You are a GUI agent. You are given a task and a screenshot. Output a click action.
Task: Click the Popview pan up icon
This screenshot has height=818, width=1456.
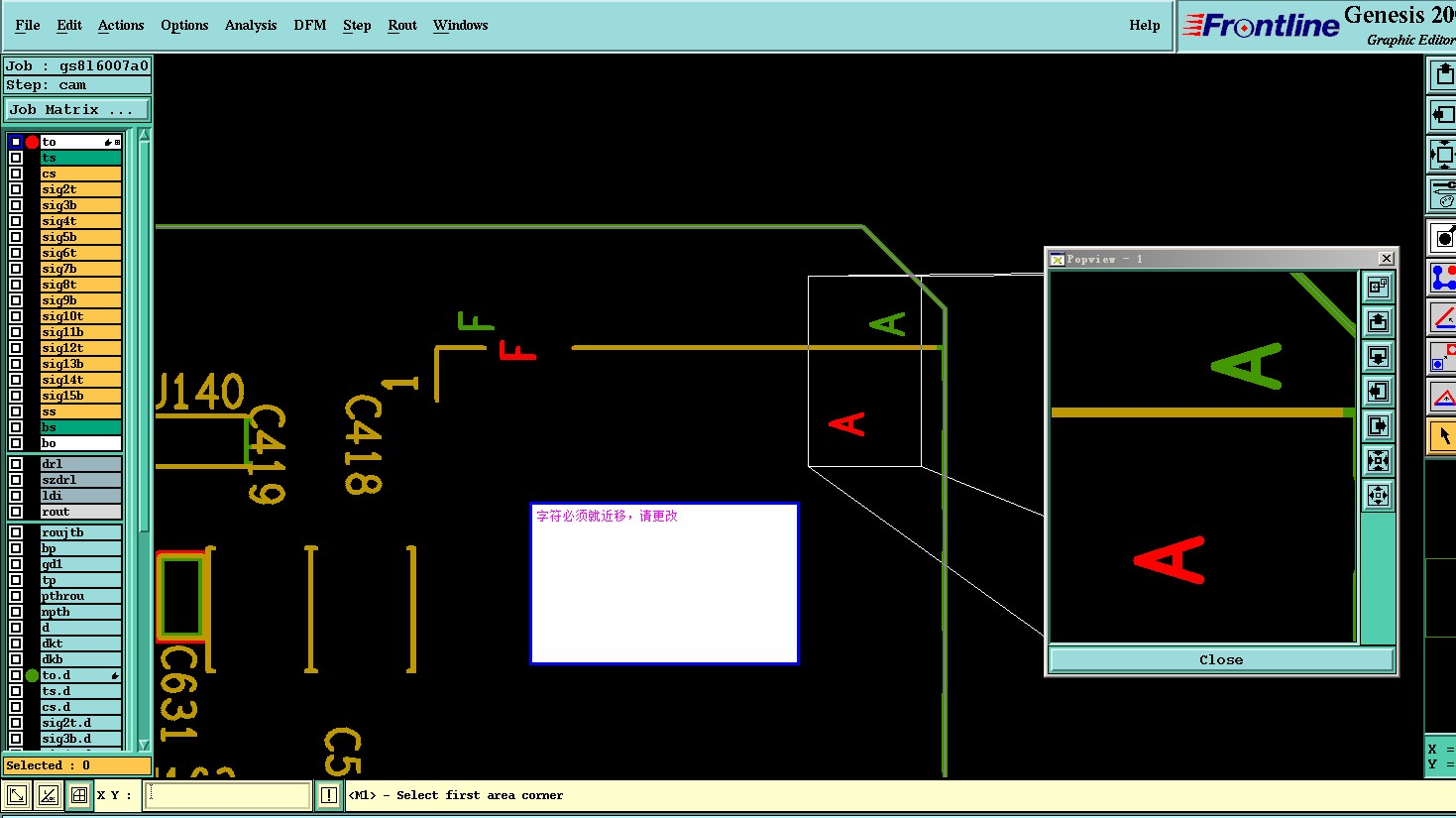coord(1378,321)
